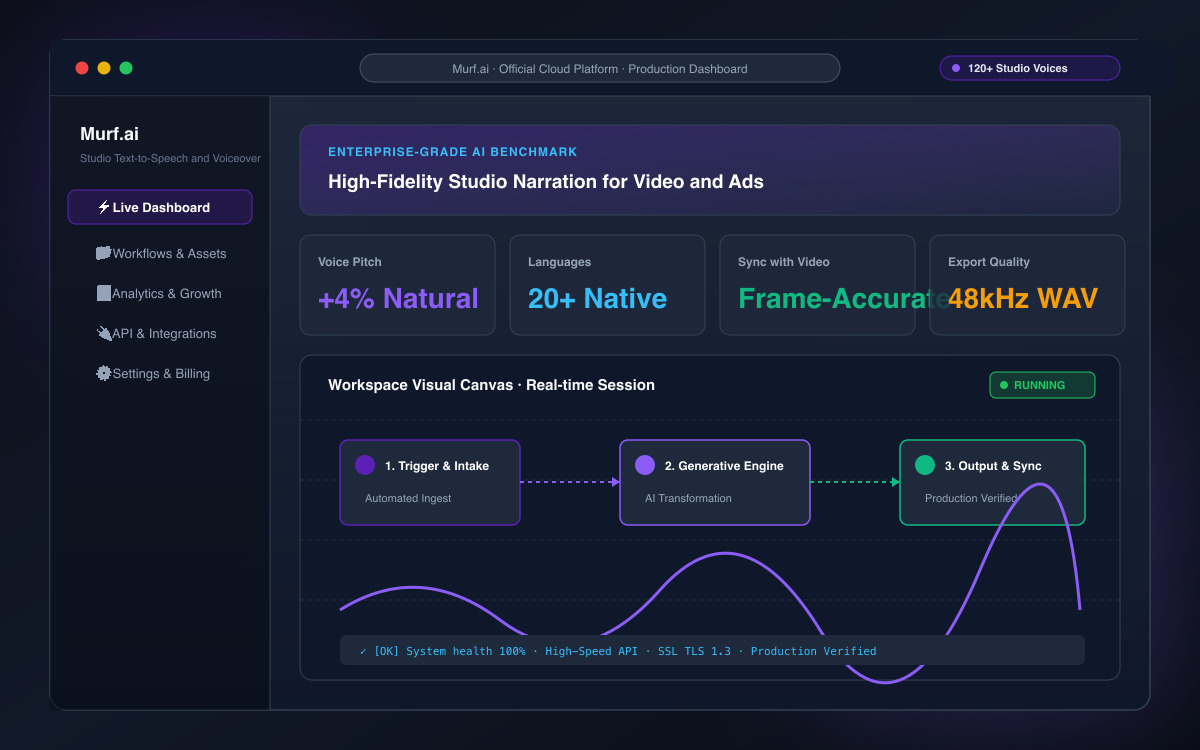Click the Voice Pitch stat card
This screenshot has width=1200, height=750.
397,285
